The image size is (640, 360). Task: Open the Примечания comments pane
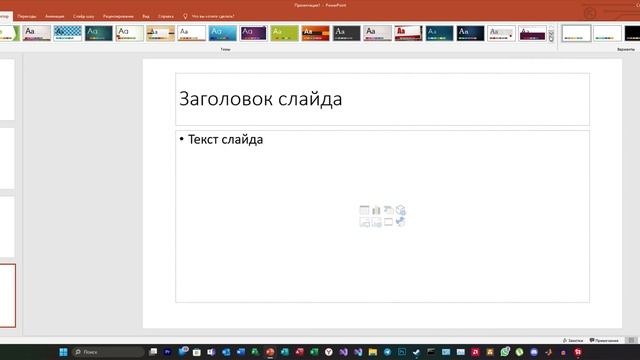point(604,340)
